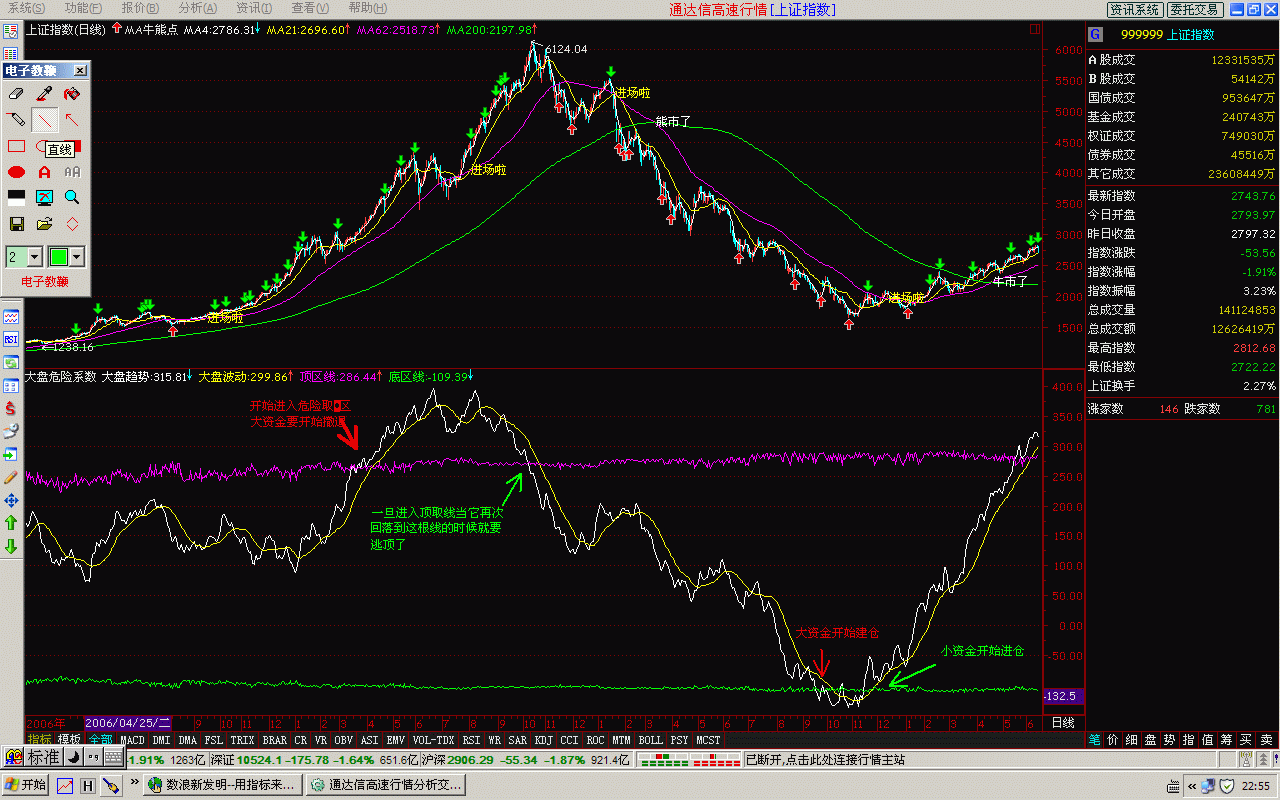This screenshot has width=1280, height=800.
Task: Click the 日线 period button
Action: (1062, 722)
